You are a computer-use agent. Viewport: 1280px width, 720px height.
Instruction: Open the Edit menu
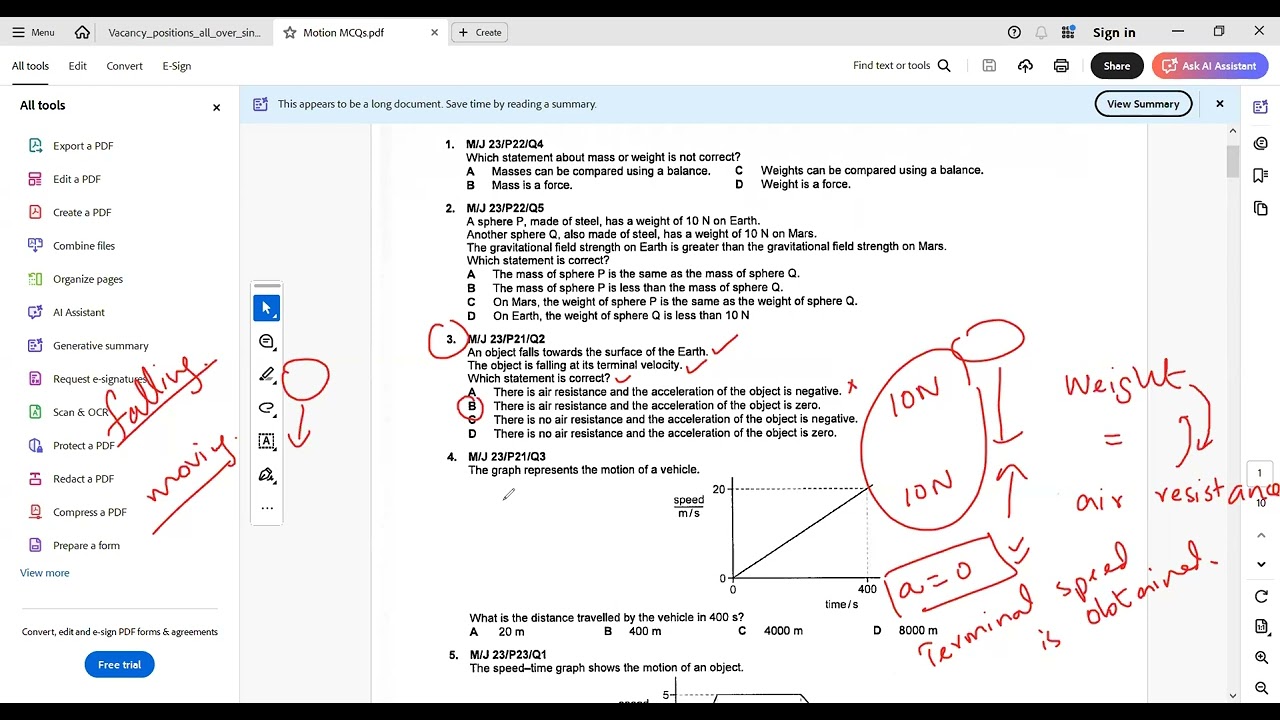pos(77,66)
